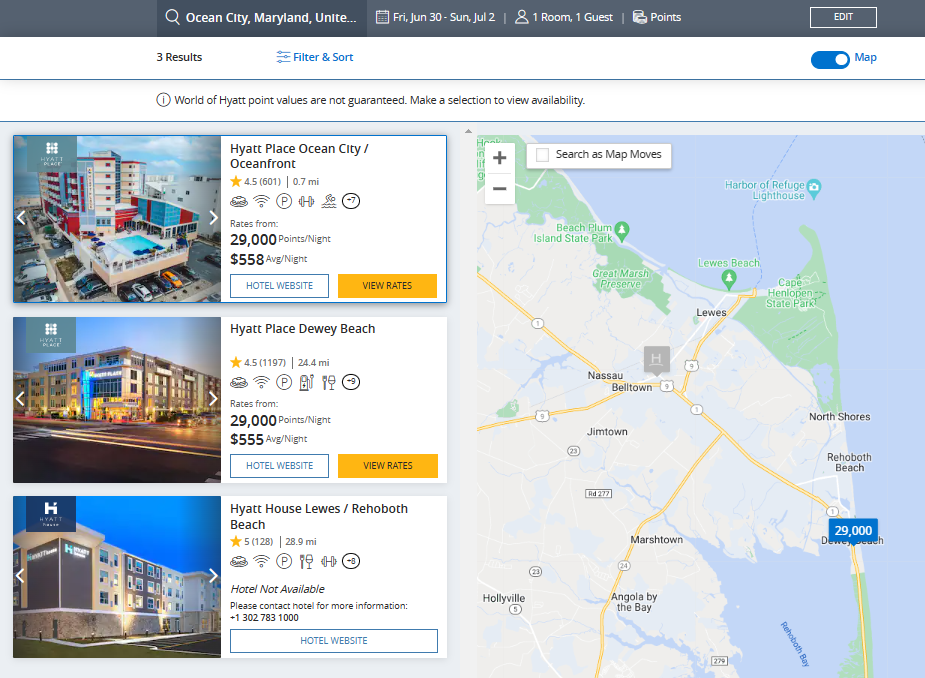Click the WiFi icon for Hyatt Place Dewey Beach
Screen dimensions: 925x678
pos(261,382)
